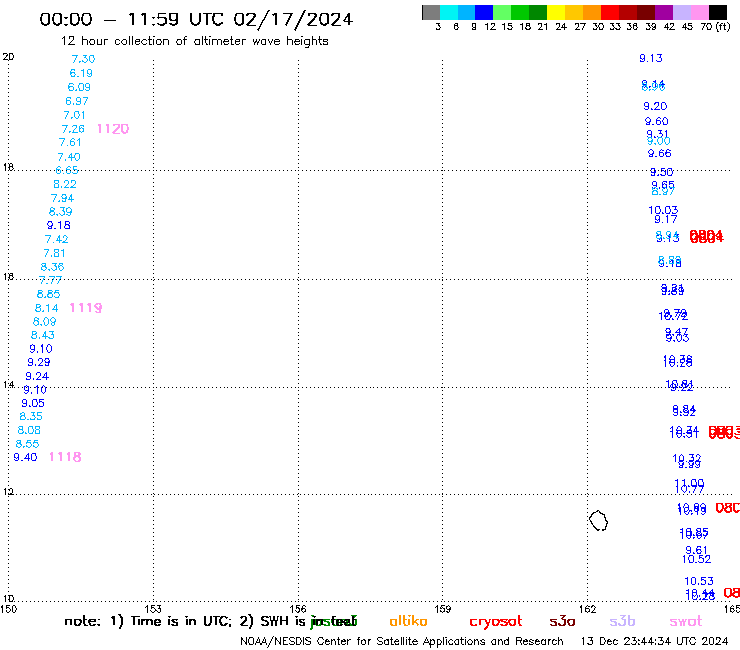The image size is (740, 650).
Task: Select the wave height value 9.60
Action: 656,121
